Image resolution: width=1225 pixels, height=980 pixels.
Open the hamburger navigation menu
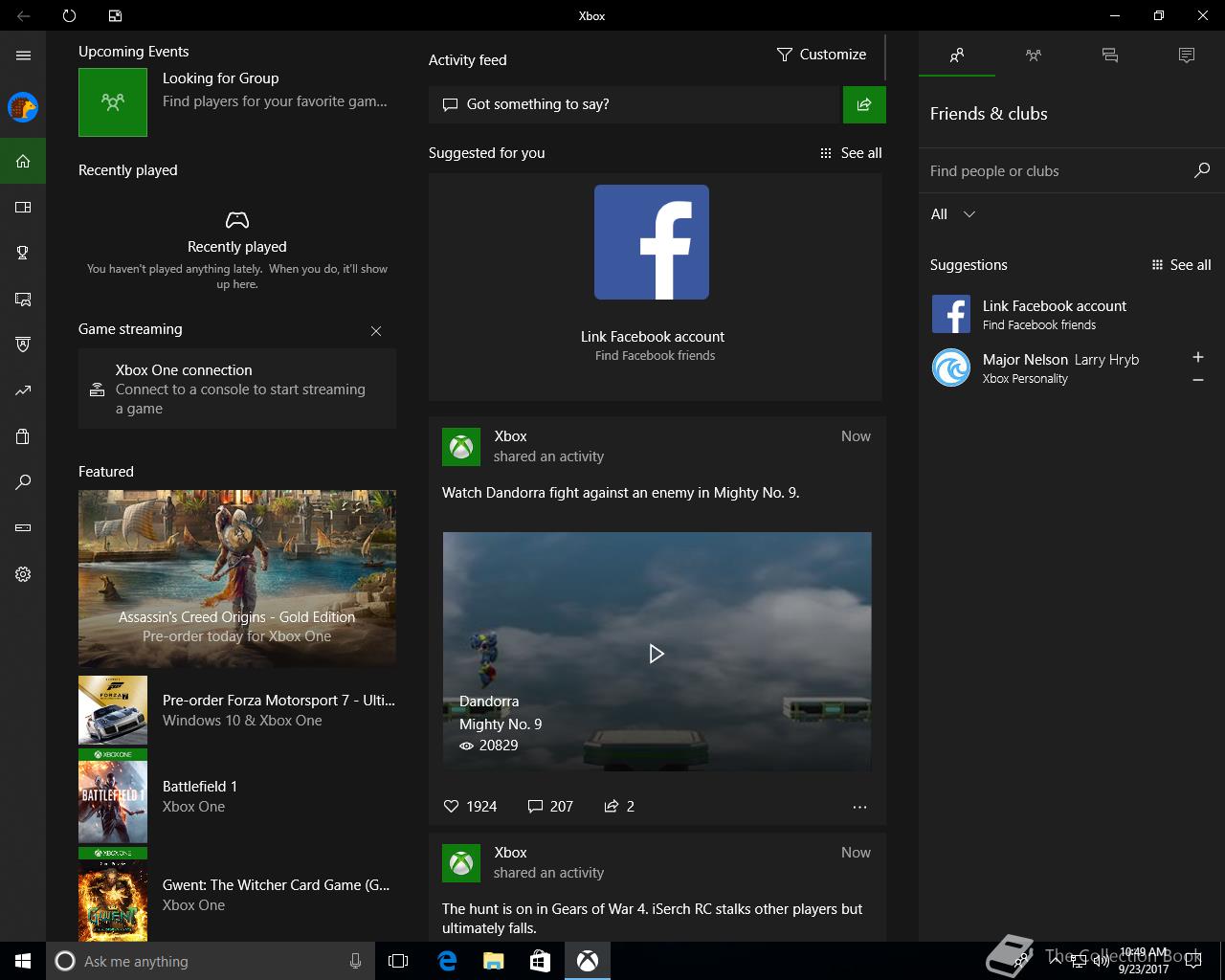click(x=23, y=56)
